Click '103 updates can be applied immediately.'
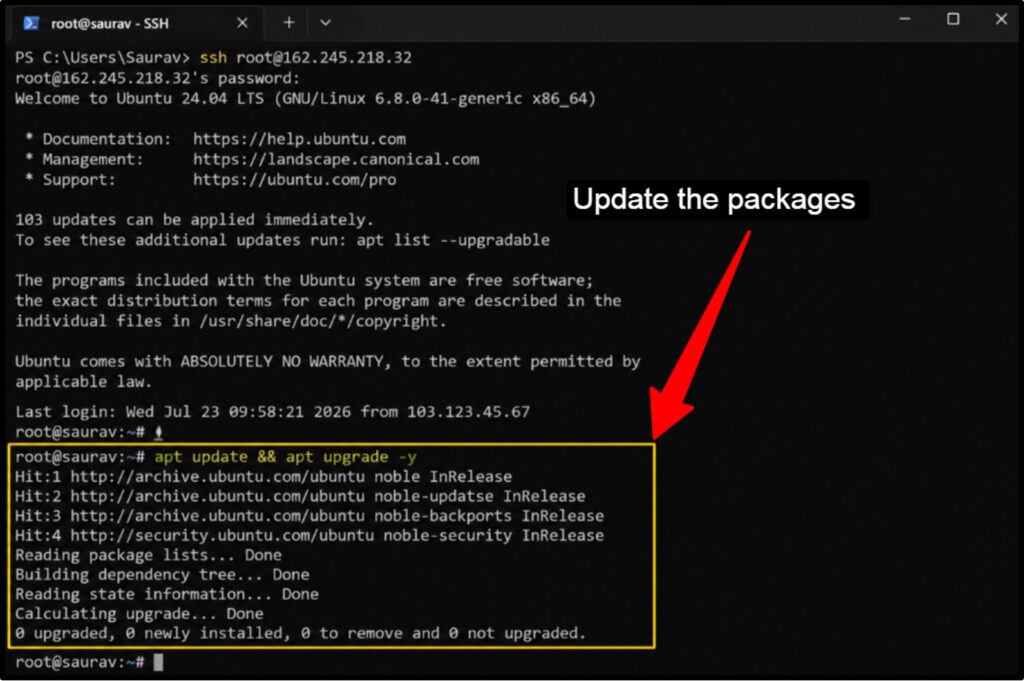The width and height of the screenshot is (1024, 681). (x=194, y=219)
